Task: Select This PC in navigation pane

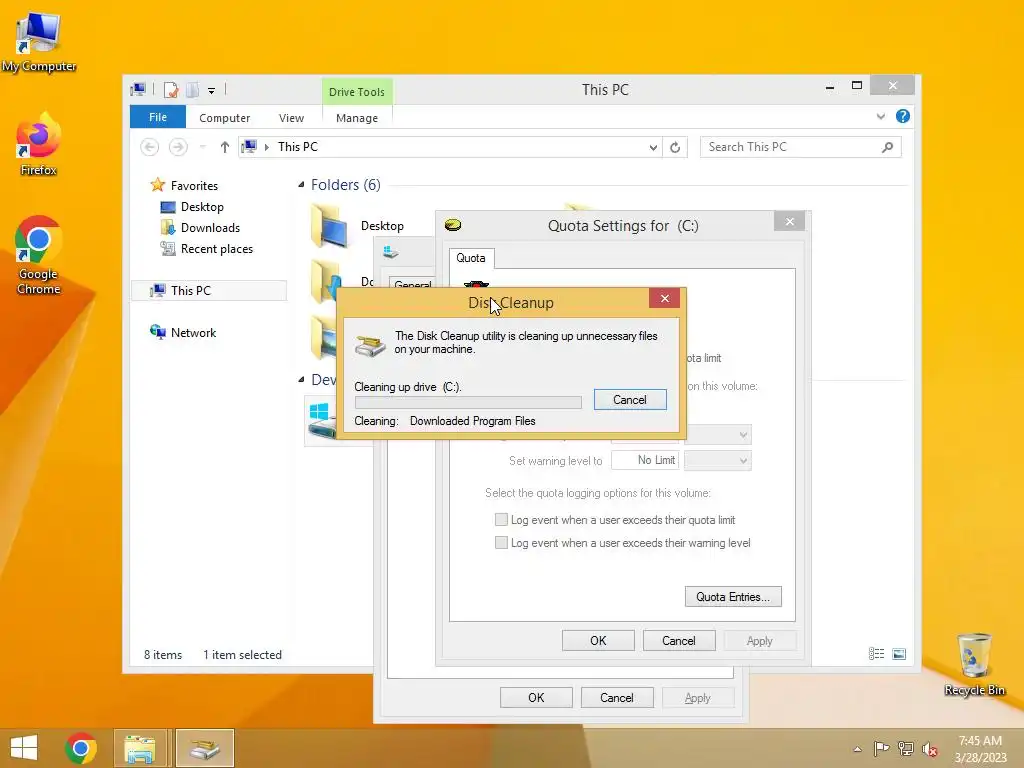Action: coord(209,291)
